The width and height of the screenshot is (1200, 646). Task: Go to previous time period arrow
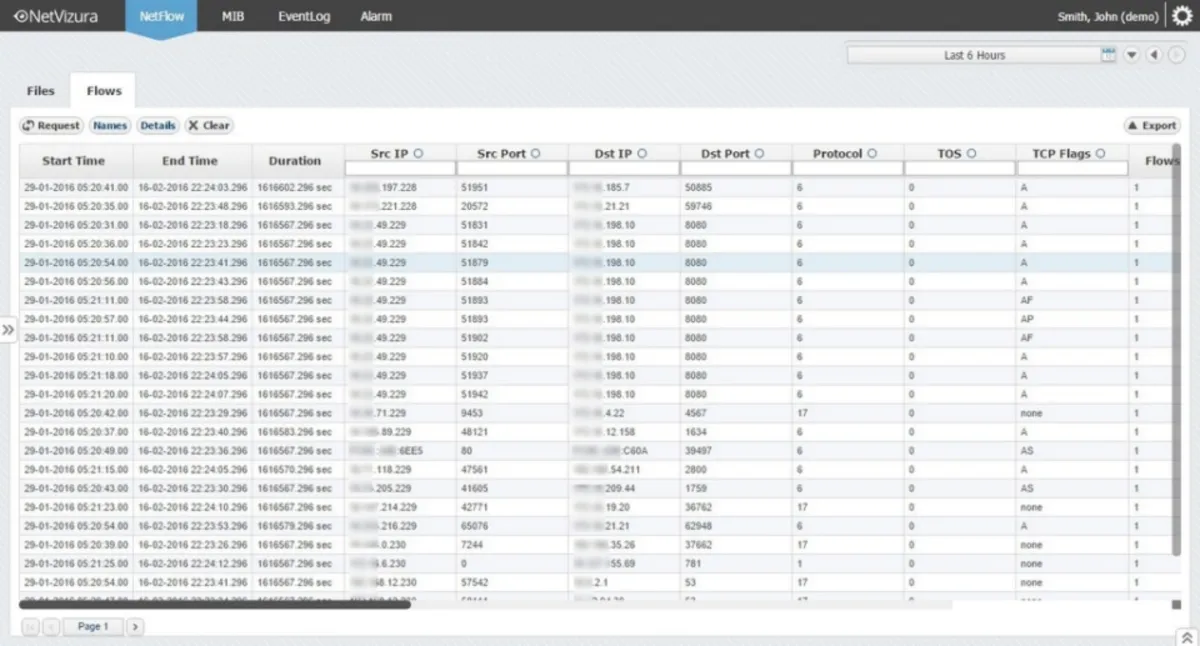point(1154,55)
